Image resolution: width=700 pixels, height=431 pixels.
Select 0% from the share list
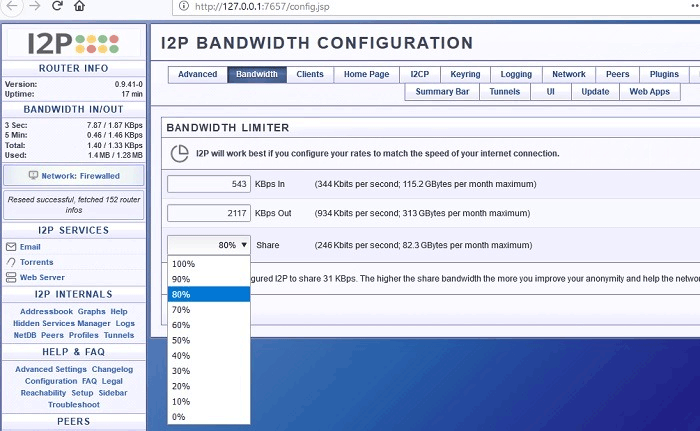click(209, 417)
